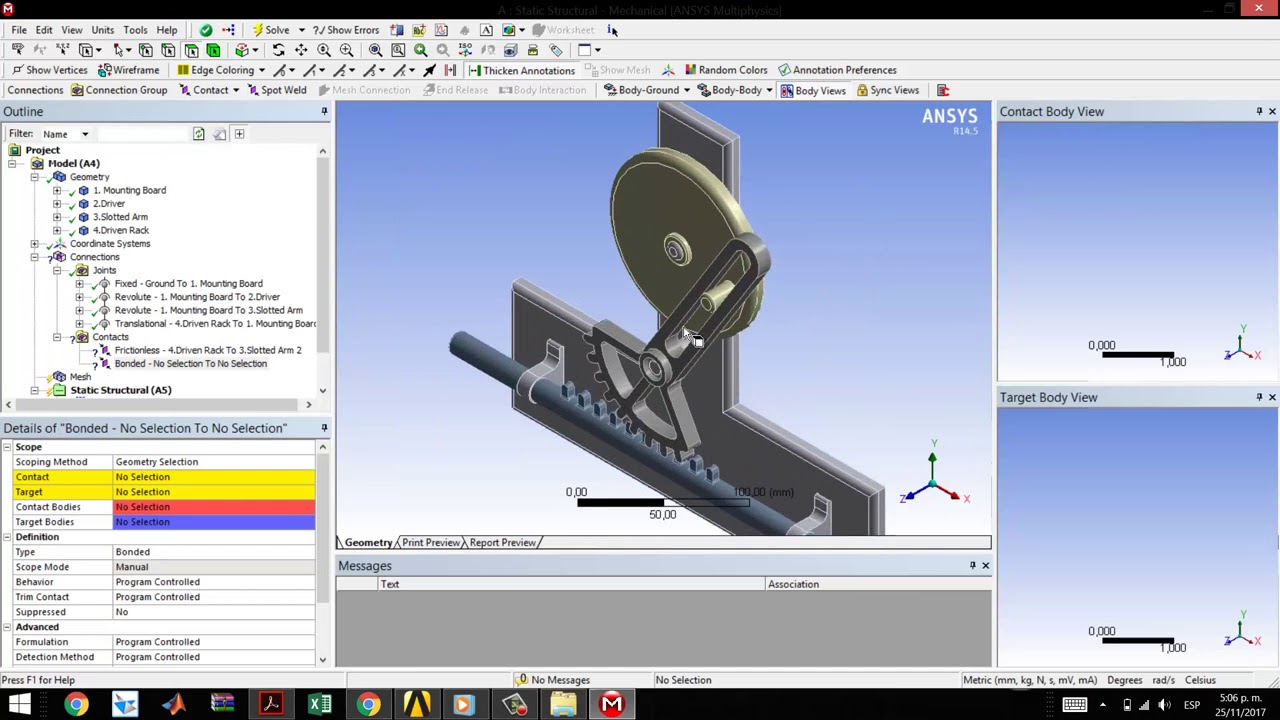Click the blue Target Bodies field
This screenshot has height=720, width=1280.
(x=214, y=522)
